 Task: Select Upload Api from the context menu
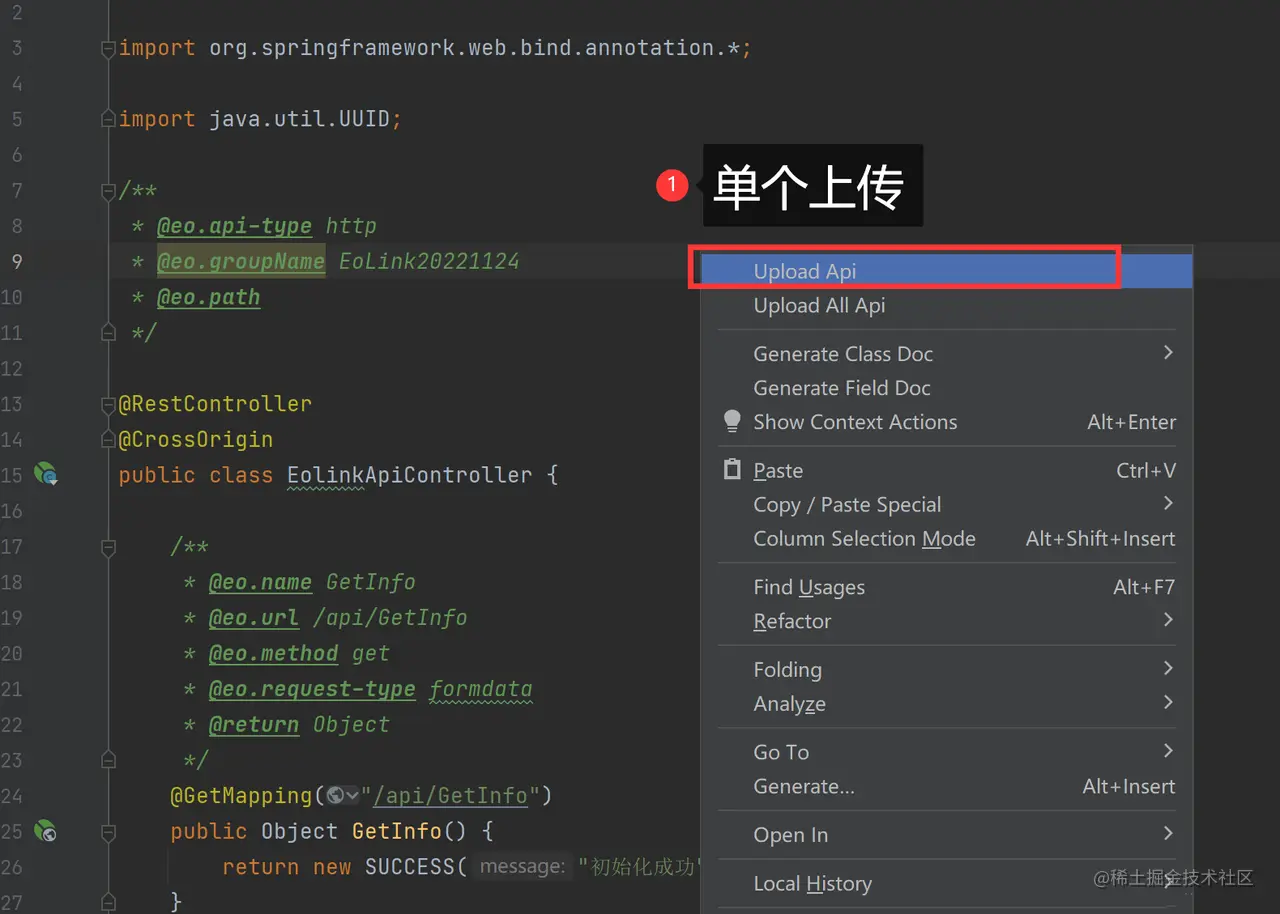(804, 271)
